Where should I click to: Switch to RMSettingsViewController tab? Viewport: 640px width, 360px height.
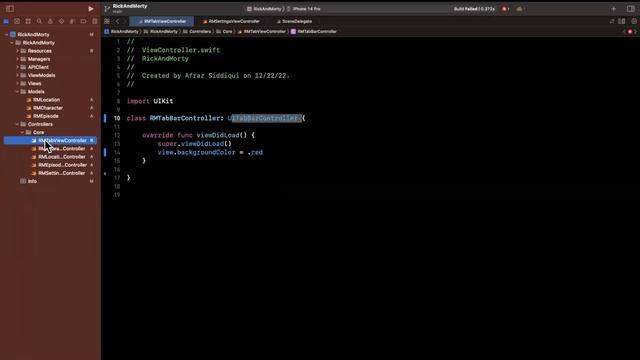tap(231, 21)
